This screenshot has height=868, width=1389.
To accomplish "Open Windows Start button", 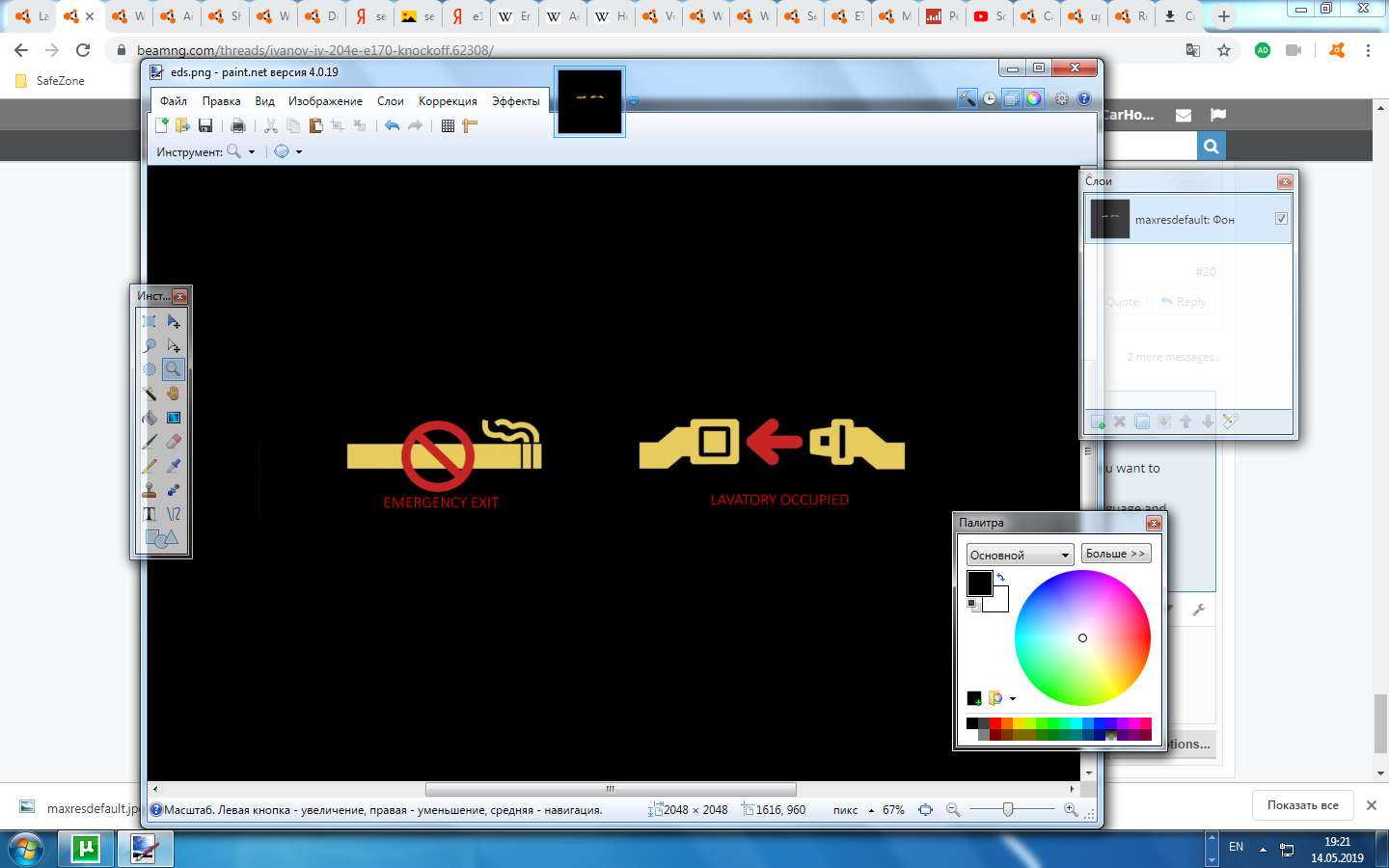I will pyautogui.click(x=25, y=850).
